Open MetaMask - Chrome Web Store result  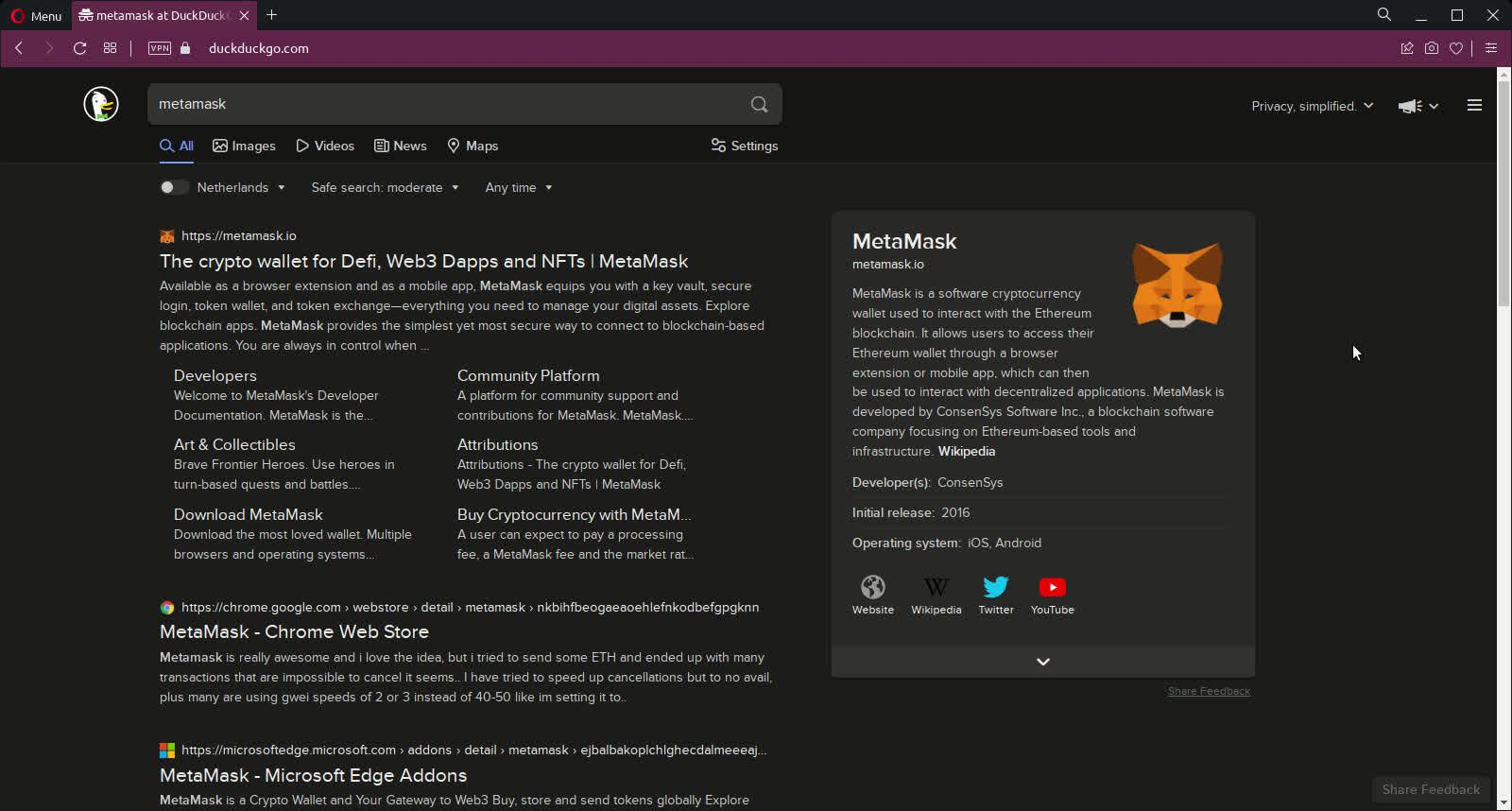[294, 631]
